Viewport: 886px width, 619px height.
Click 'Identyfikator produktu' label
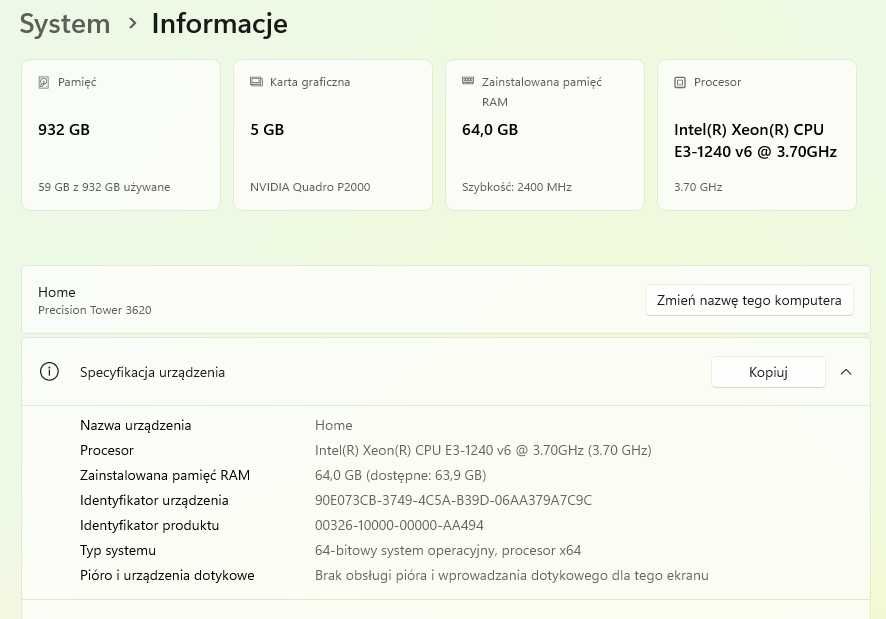pos(150,525)
